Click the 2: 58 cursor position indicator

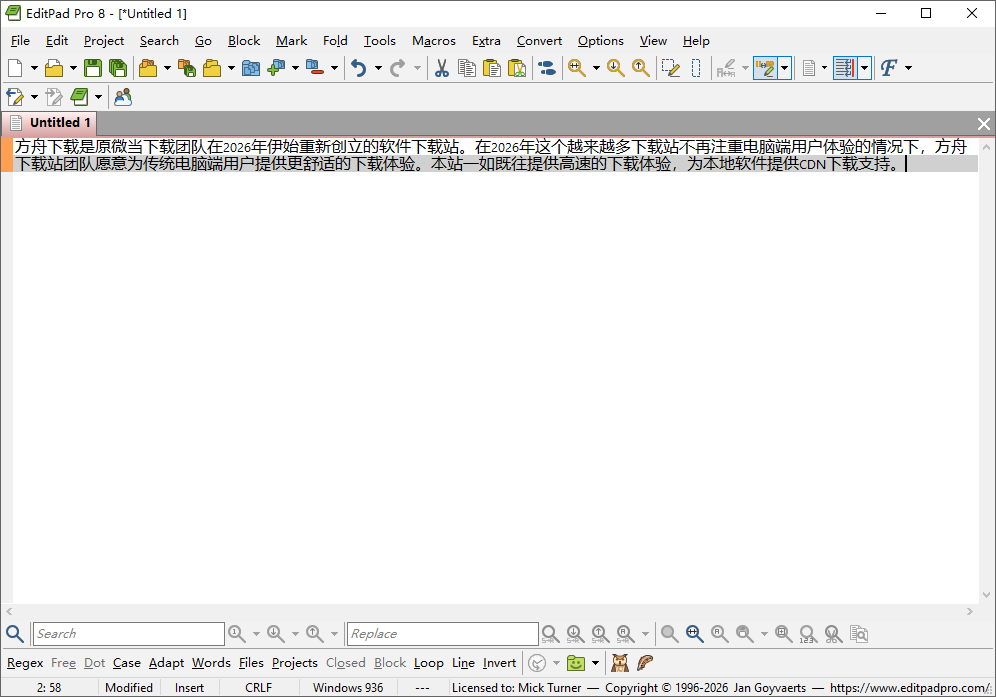coord(49,687)
